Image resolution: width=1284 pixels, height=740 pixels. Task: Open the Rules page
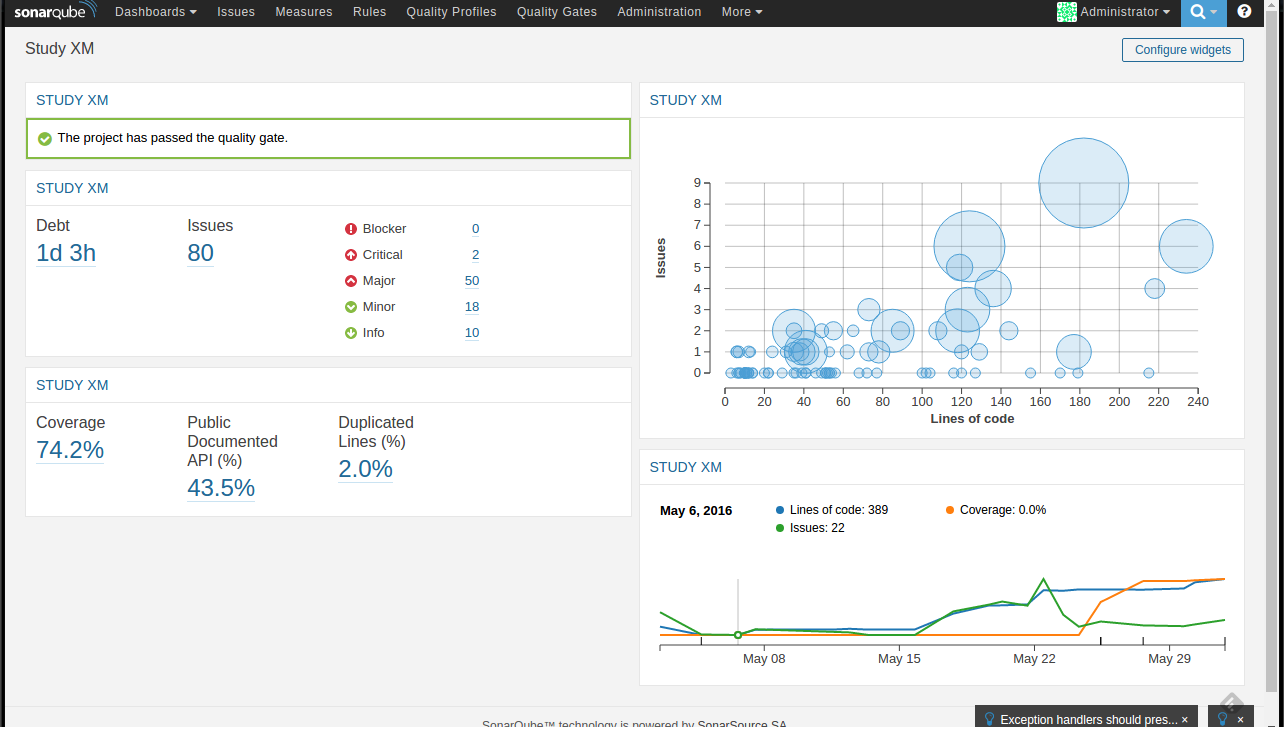coord(370,12)
